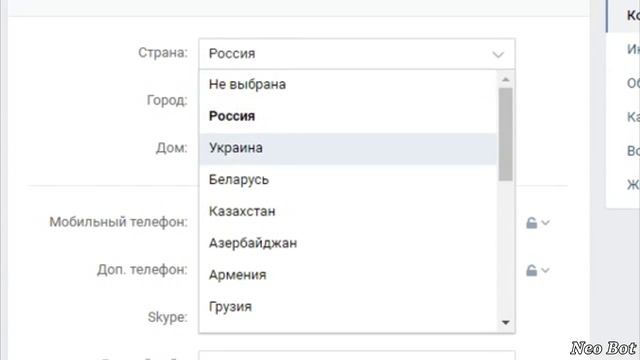Click the scrollbar track below the thumb
This screenshot has height=360, width=640.
pyautogui.click(x=505, y=249)
